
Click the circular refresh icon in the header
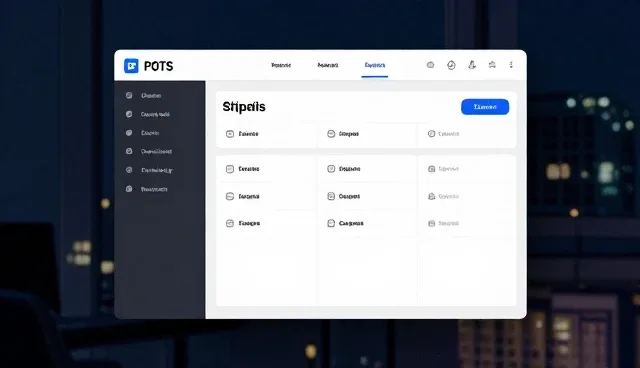451,65
